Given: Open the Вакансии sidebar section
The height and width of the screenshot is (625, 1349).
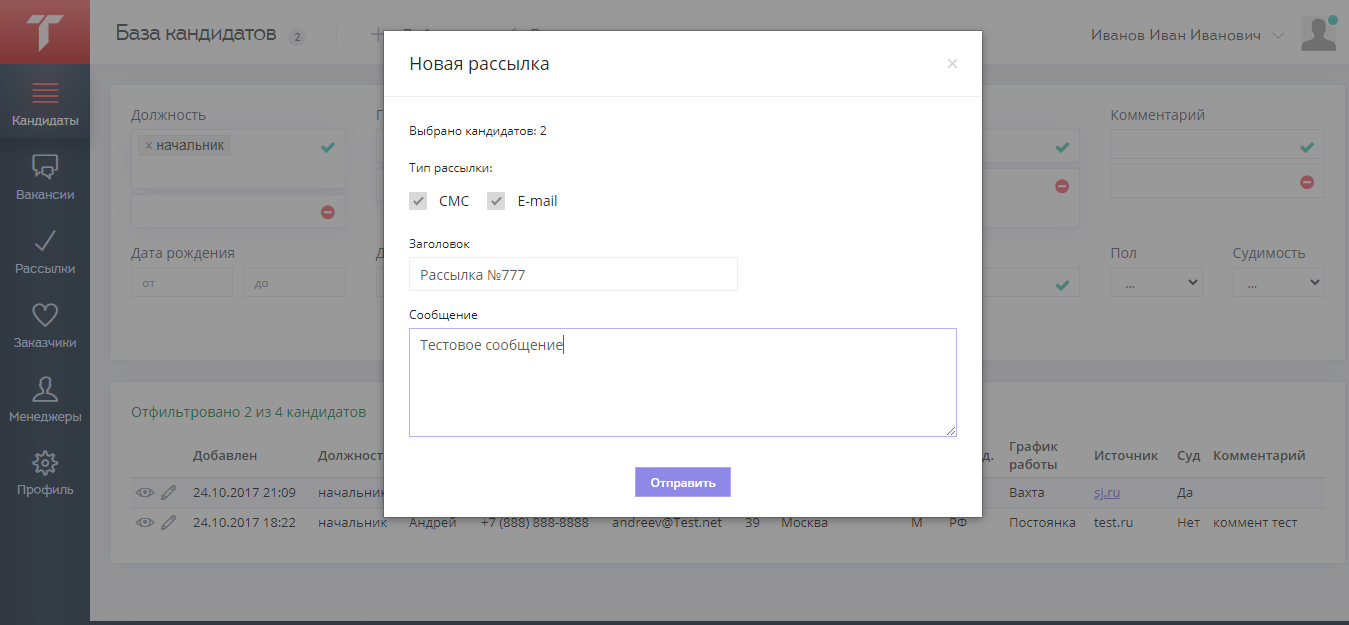Looking at the screenshot, I should [45, 179].
